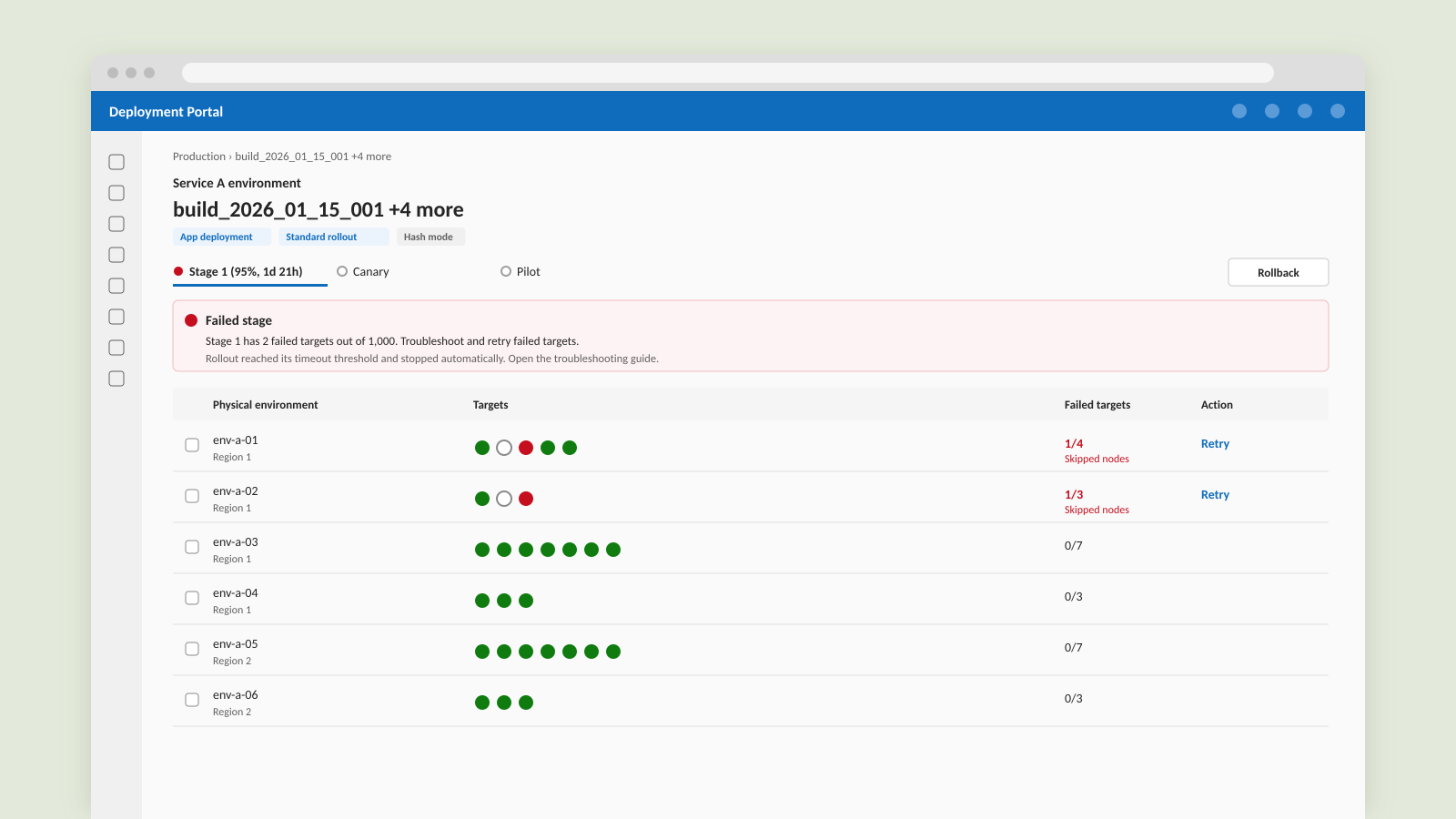Click the last green target in env-a-05
Image resolution: width=1456 pixels, height=819 pixels.
tap(613, 652)
